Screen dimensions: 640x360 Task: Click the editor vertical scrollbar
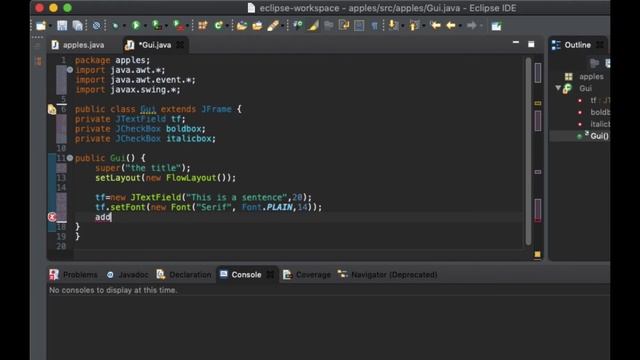click(528, 151)
